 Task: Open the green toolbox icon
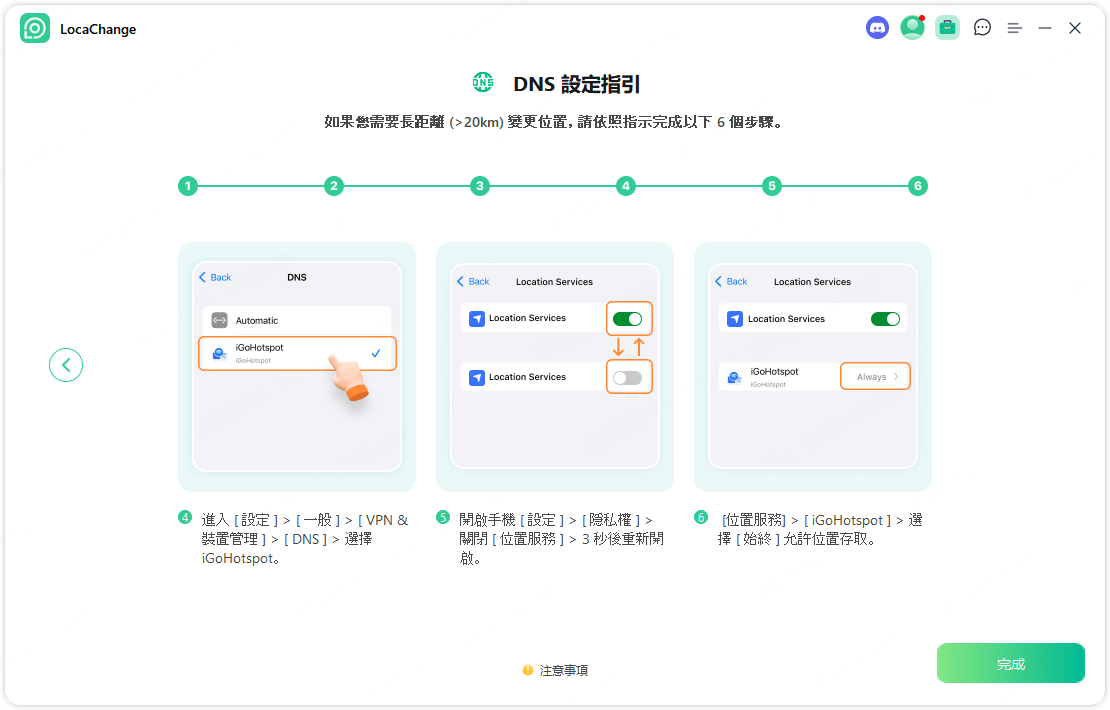point(947,28)
